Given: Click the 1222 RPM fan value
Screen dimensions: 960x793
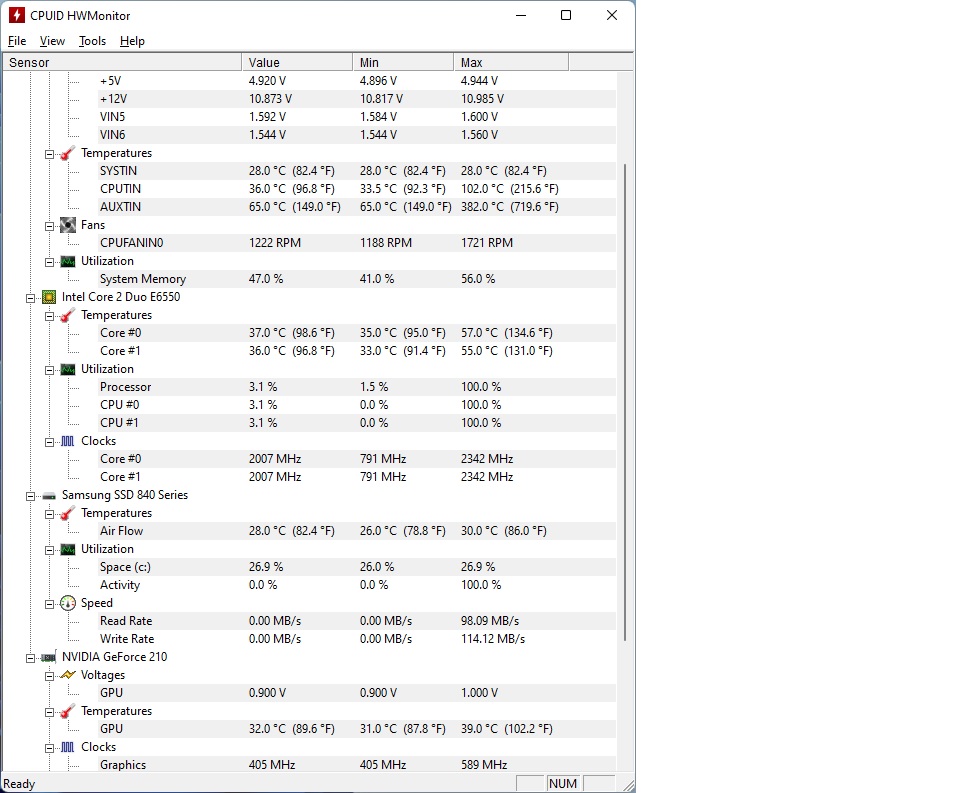Looking at the screenshot, I should click(275, 242).
